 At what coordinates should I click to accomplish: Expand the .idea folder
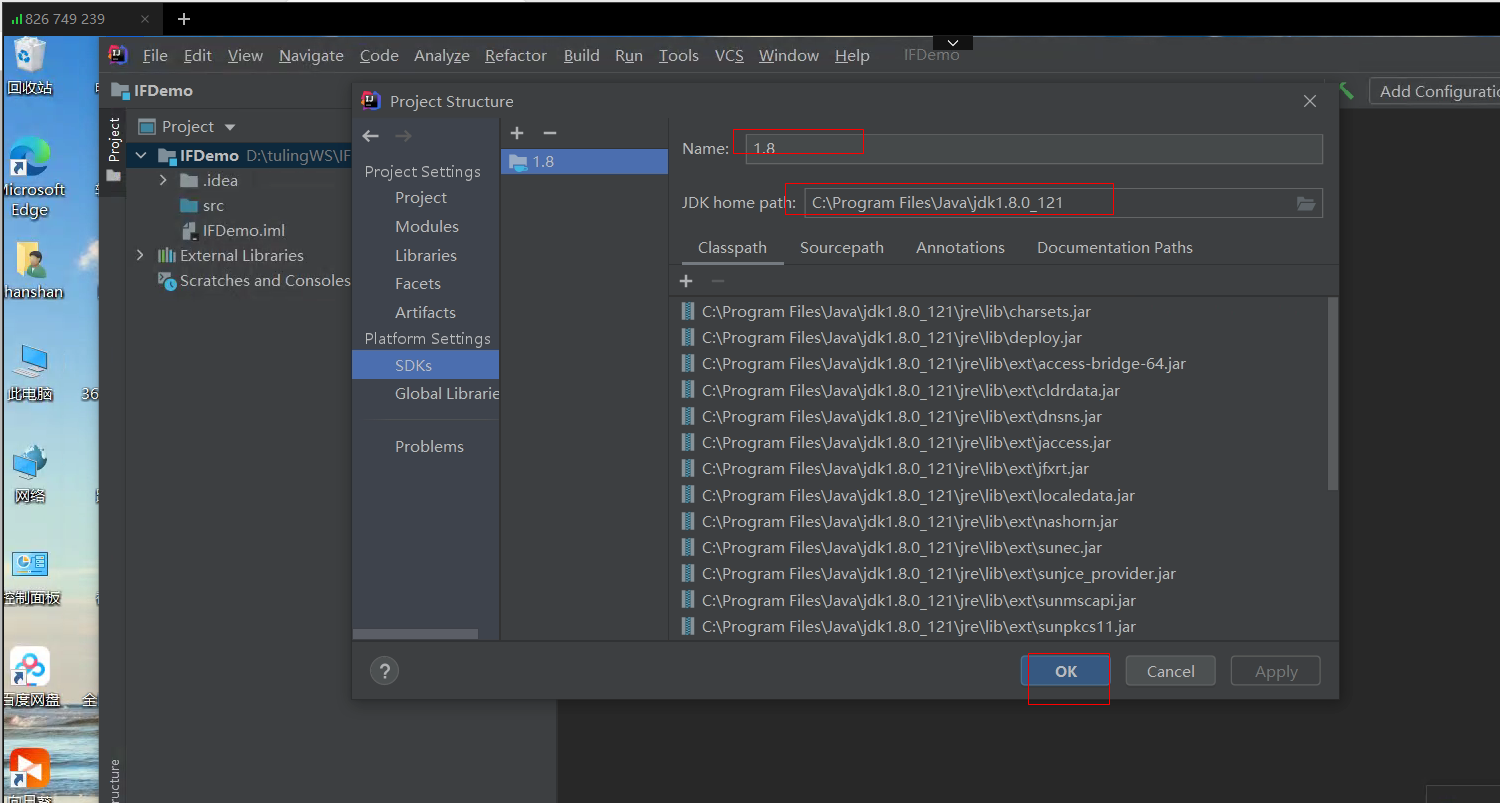163,181
